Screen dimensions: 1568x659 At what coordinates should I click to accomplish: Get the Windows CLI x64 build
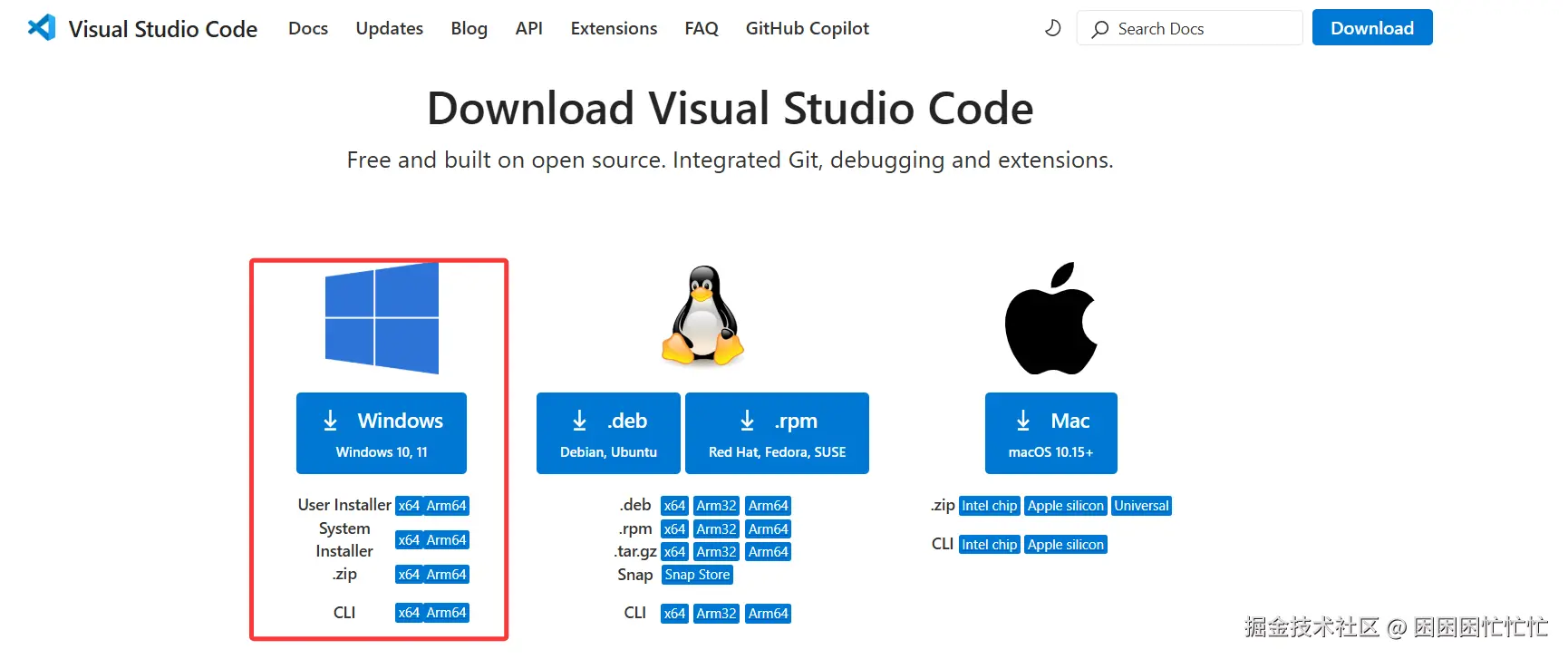(x=409, y=613)
